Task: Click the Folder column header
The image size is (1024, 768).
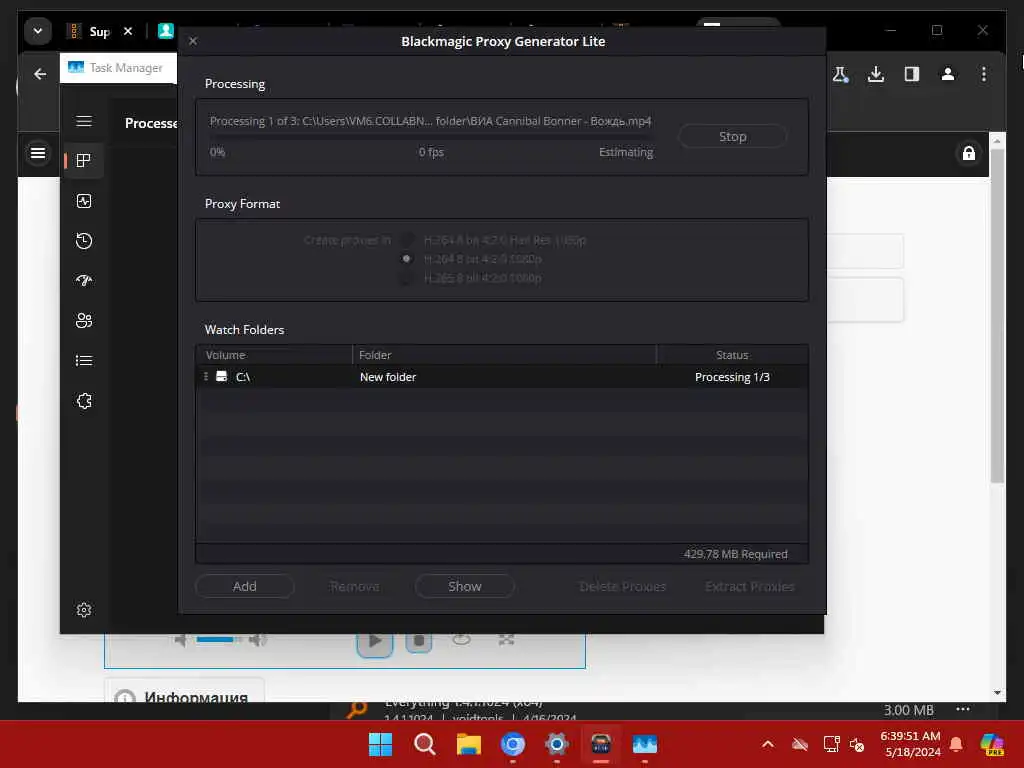Action: (504, 355)
